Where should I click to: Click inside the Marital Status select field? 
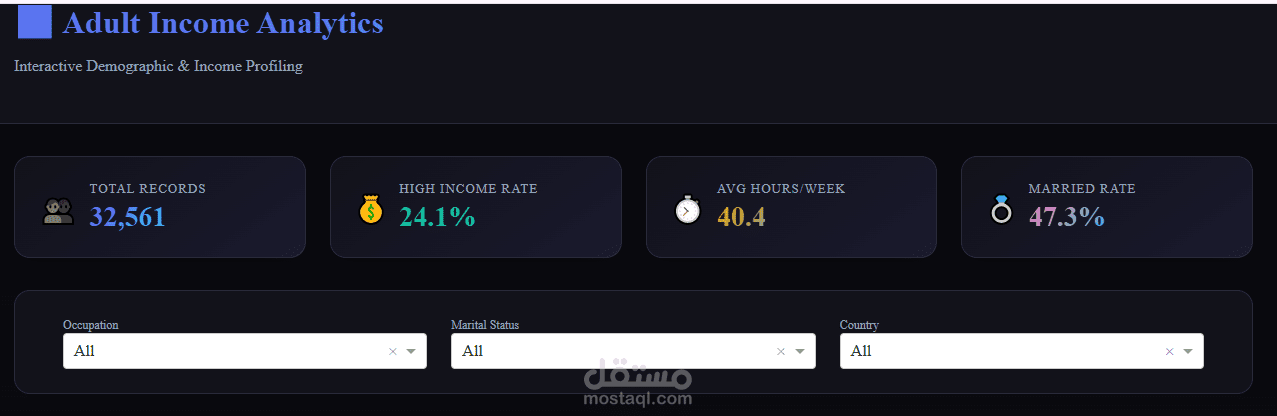click(x=610, y=351)
